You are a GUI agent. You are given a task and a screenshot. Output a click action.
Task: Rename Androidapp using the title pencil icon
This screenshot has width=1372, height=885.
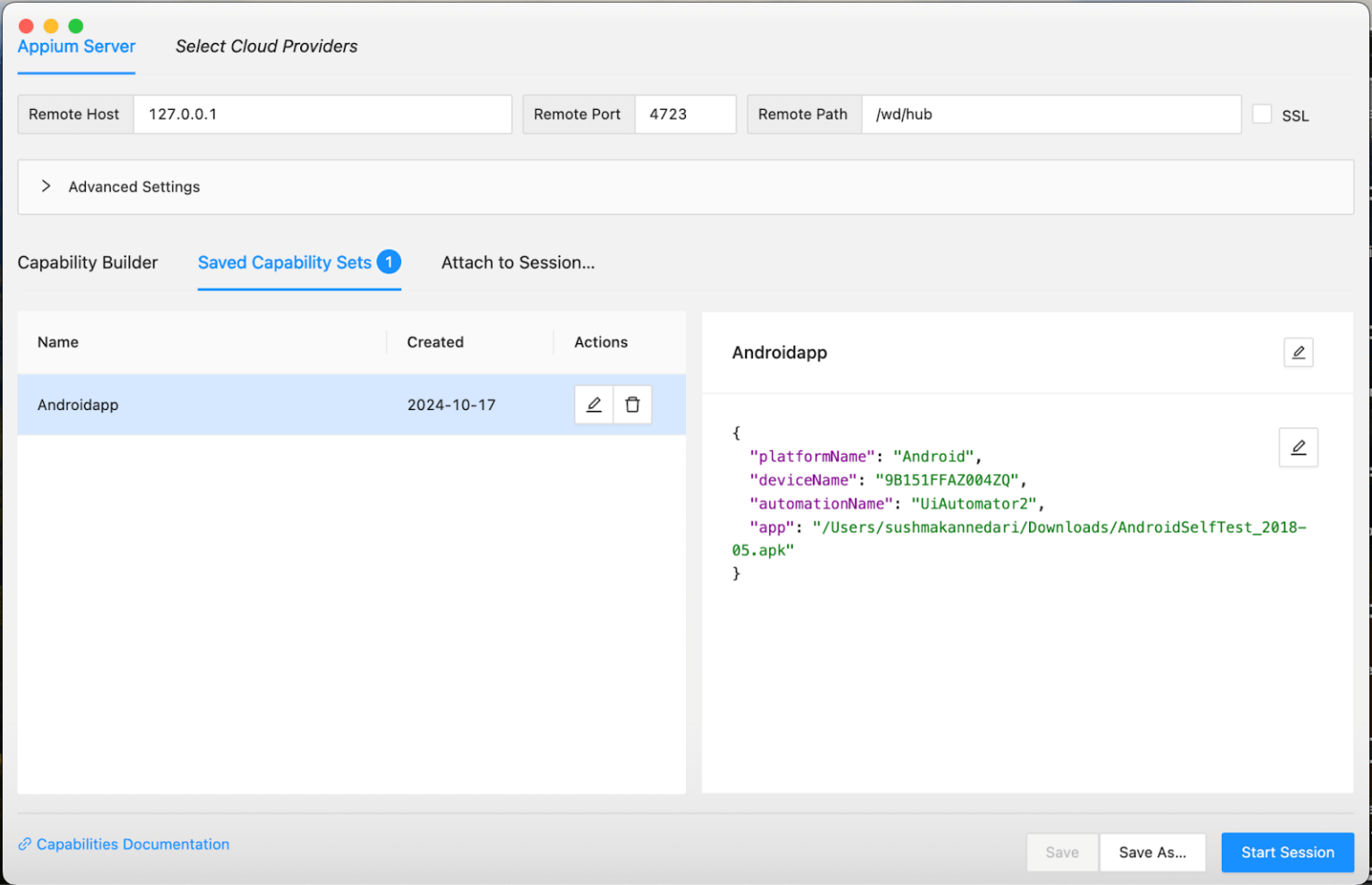tap(1298, 353)
